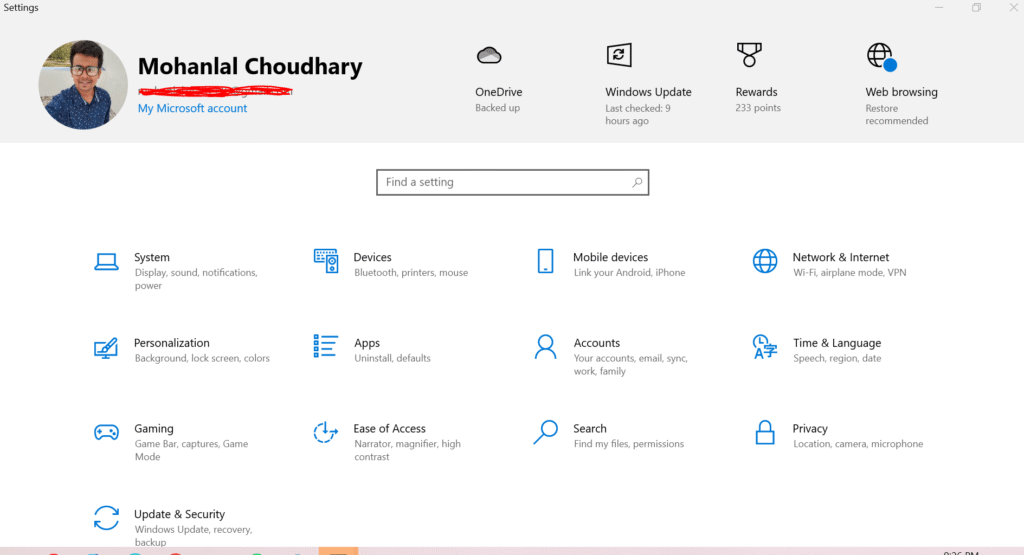
Task: Click the Update & Security refresh icon
Action: [106, 518]
